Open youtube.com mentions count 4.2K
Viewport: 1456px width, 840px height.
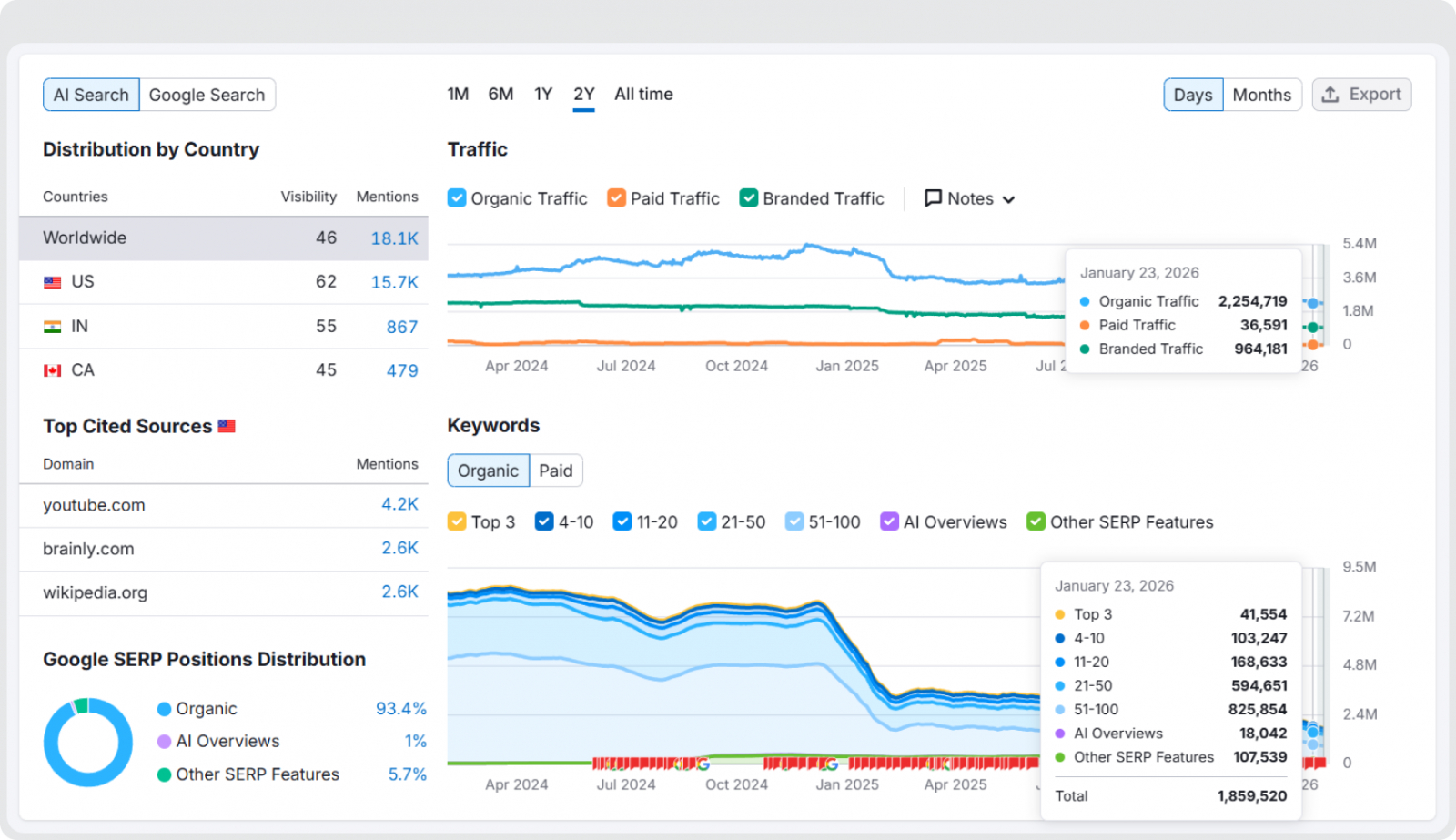point(399,504)
